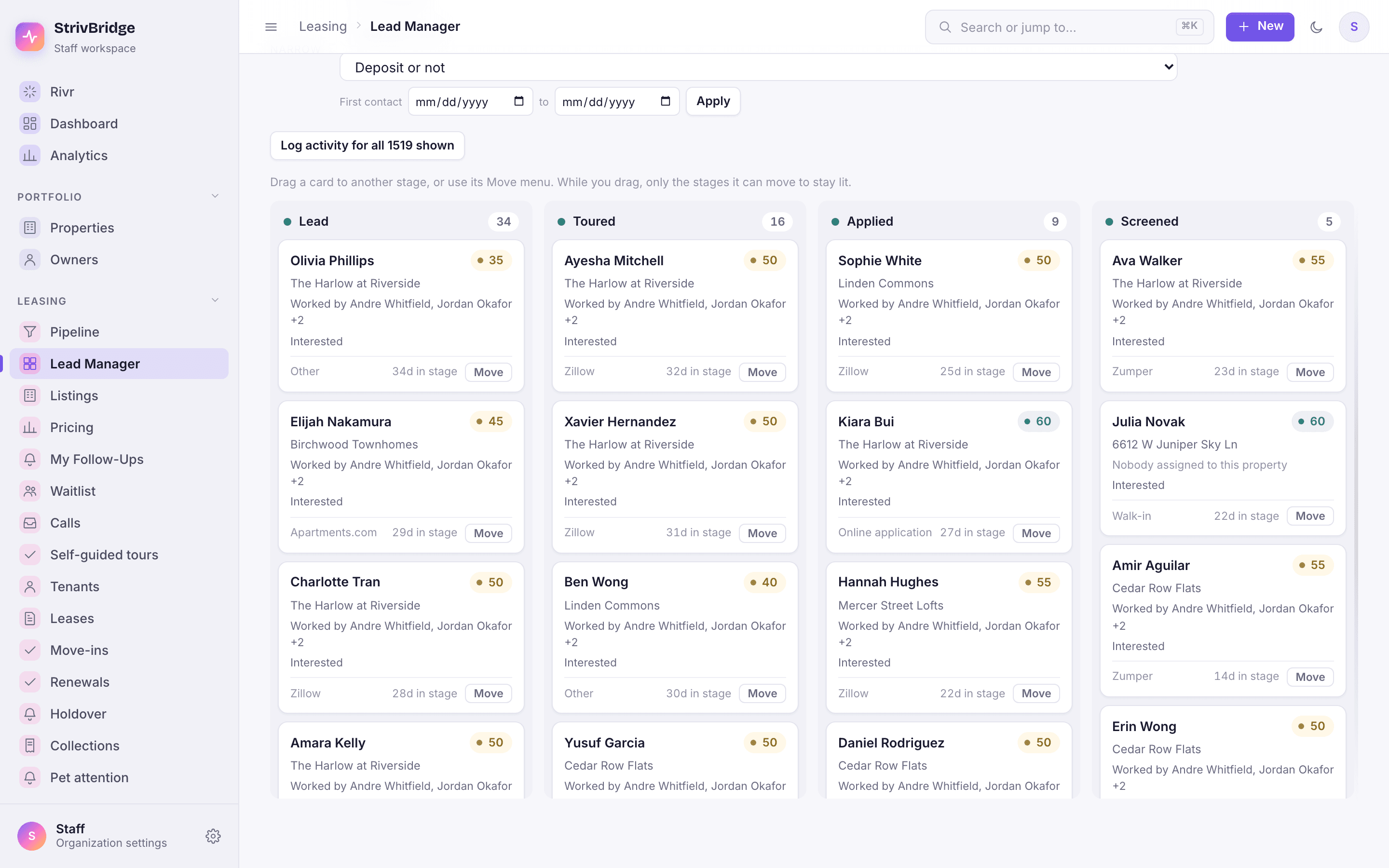Open Sophie White lead card
Image resolution: width=1389 pixels, height=868 pixels.
click(x=949, y=316)
